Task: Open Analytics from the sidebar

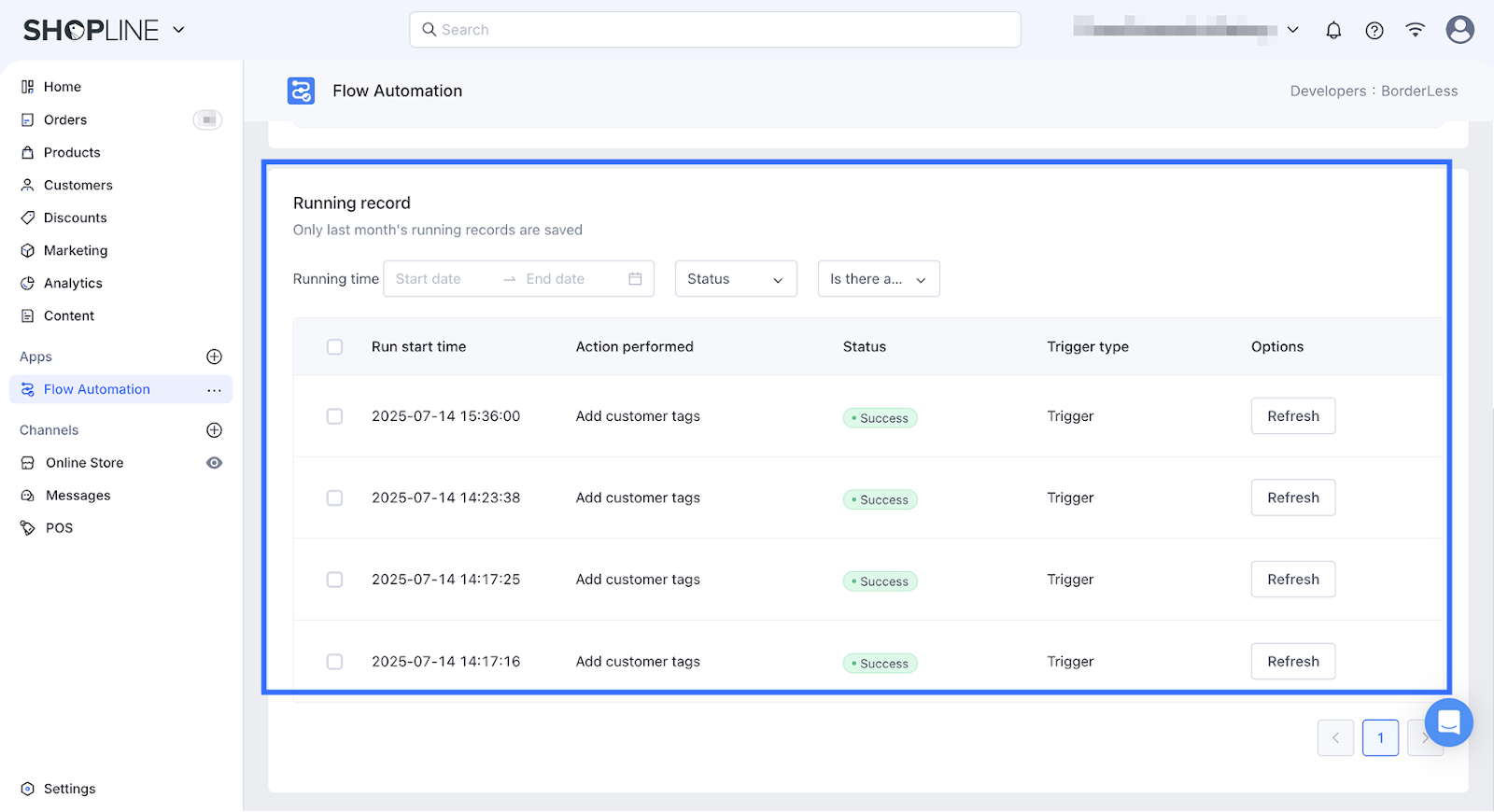Action: pos(73,283)
